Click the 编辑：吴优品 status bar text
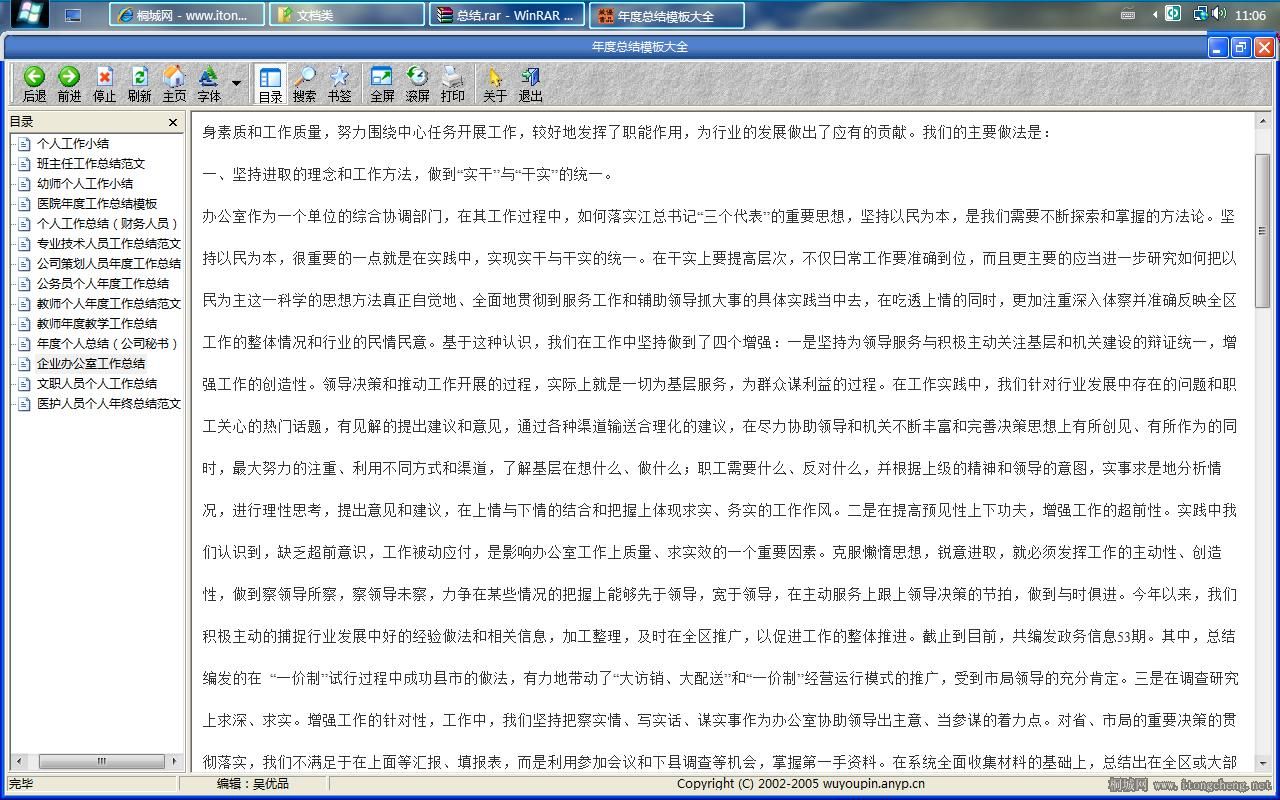 [253, 784]
